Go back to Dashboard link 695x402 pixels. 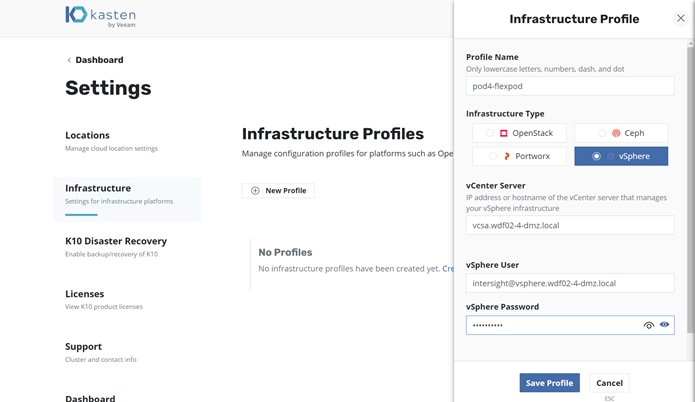click(x=99, y=60)
